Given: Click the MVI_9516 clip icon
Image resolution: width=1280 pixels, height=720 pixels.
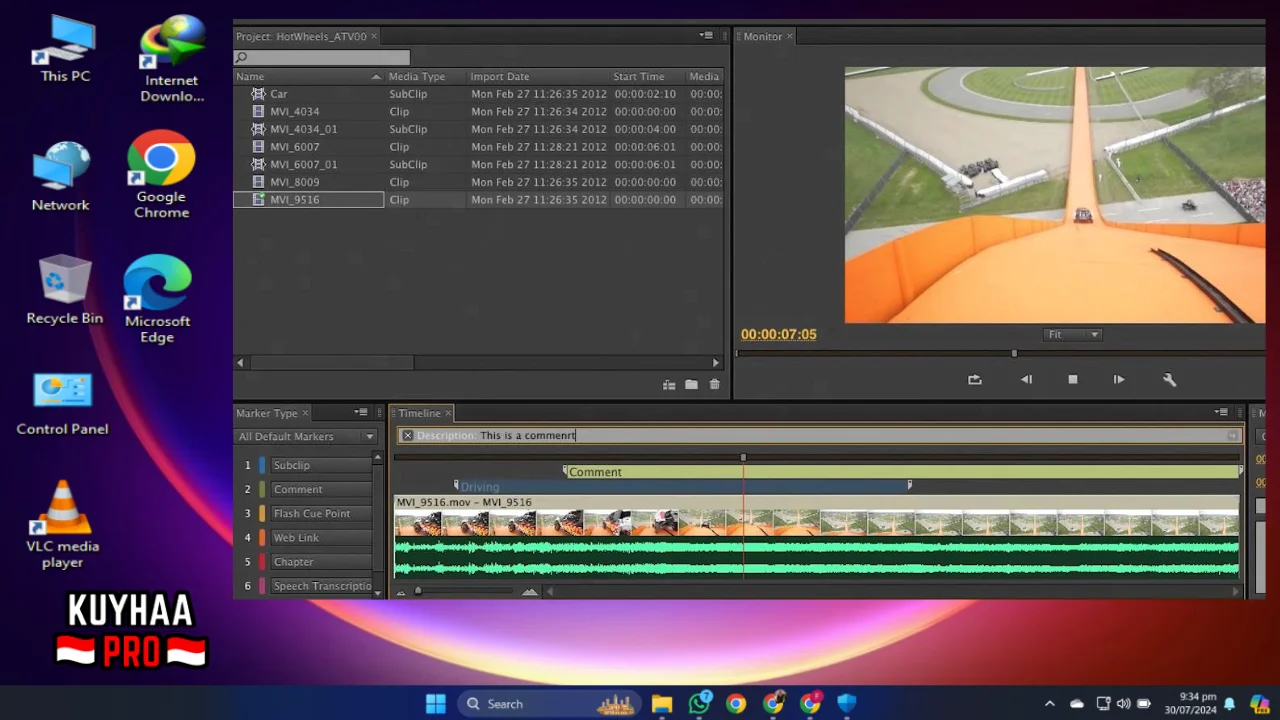Looking at the screenshot, I should point(258,200).
